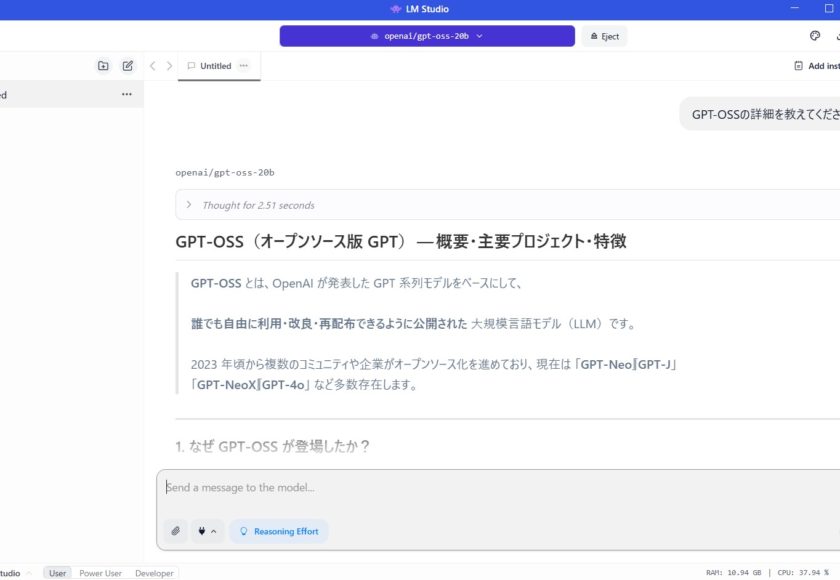Toggle Reasoning Effort option
Image resolution: width=840 pixels, height=580 pixels.
tap(279, 531)
